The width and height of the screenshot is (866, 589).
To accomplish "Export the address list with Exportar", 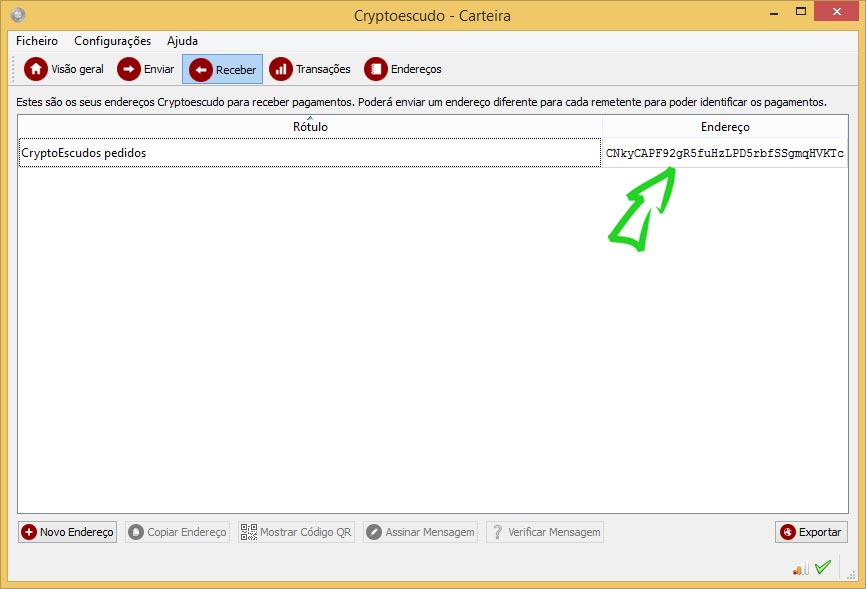I will [811, 532].
